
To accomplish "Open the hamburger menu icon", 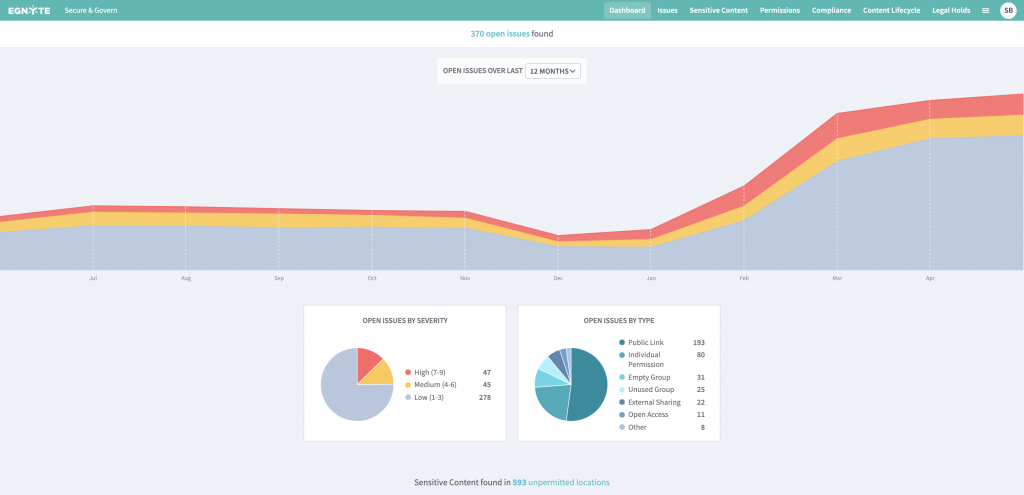I will [x=985, y=10].
